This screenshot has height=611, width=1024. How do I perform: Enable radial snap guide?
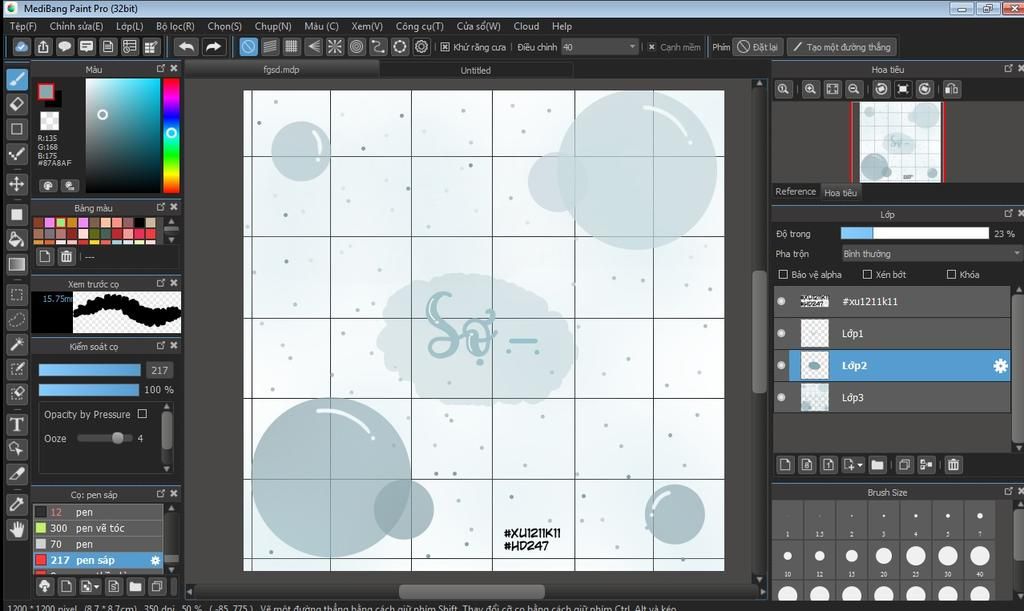(334, 47)
